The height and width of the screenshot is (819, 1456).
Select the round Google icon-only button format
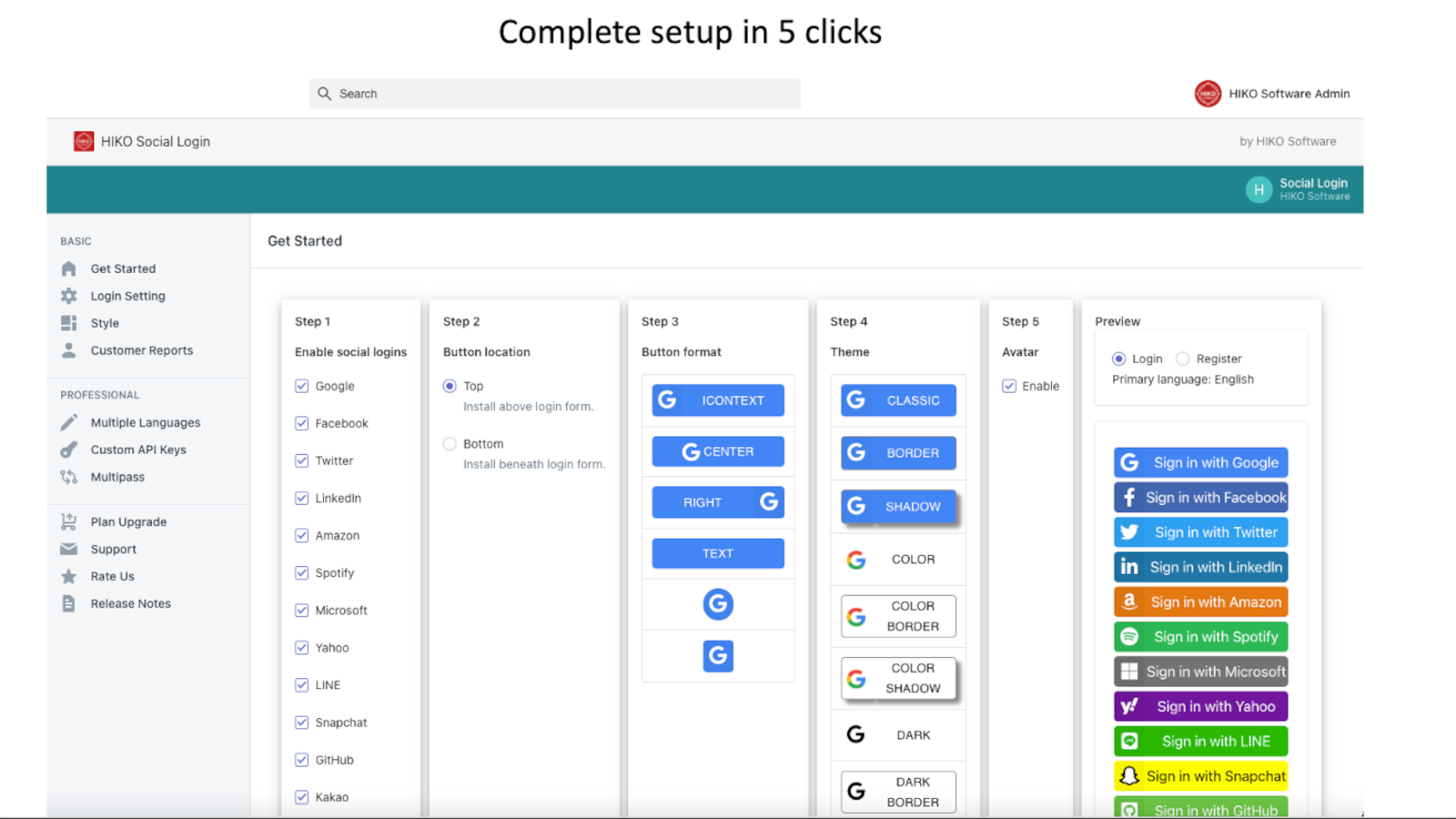tap(718, 604)
